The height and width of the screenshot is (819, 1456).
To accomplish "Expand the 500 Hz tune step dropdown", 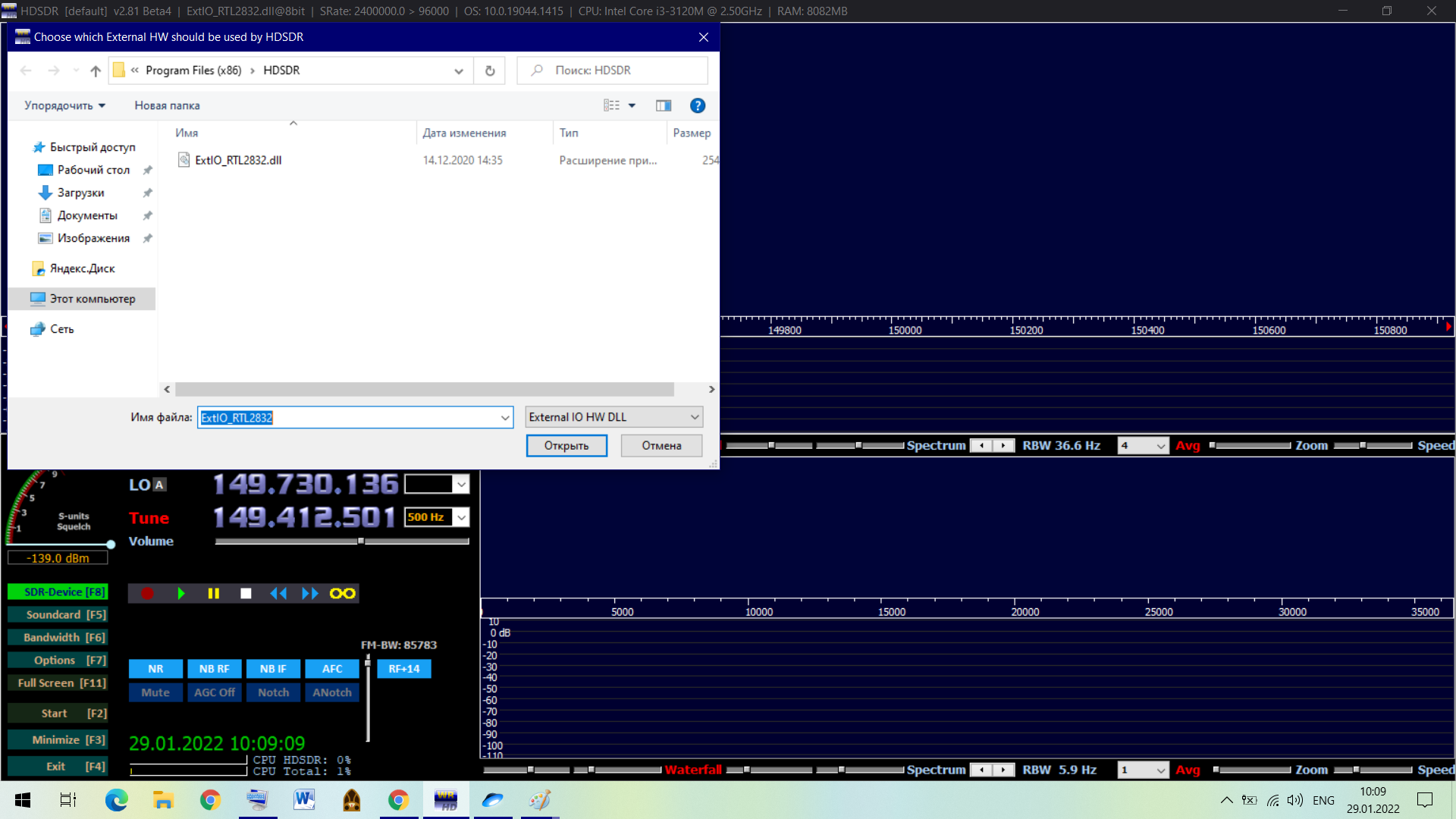I will tap(461, 517).
